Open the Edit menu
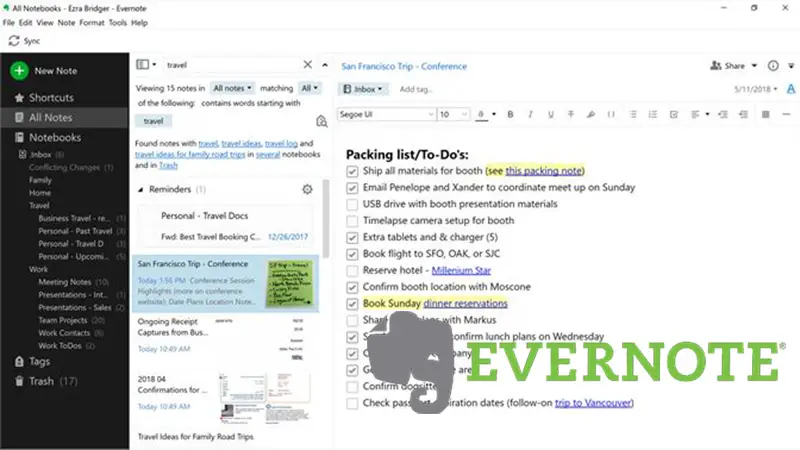Image resolution: width=800 pixels, height=450 pixels. click(x=26, y=22)
